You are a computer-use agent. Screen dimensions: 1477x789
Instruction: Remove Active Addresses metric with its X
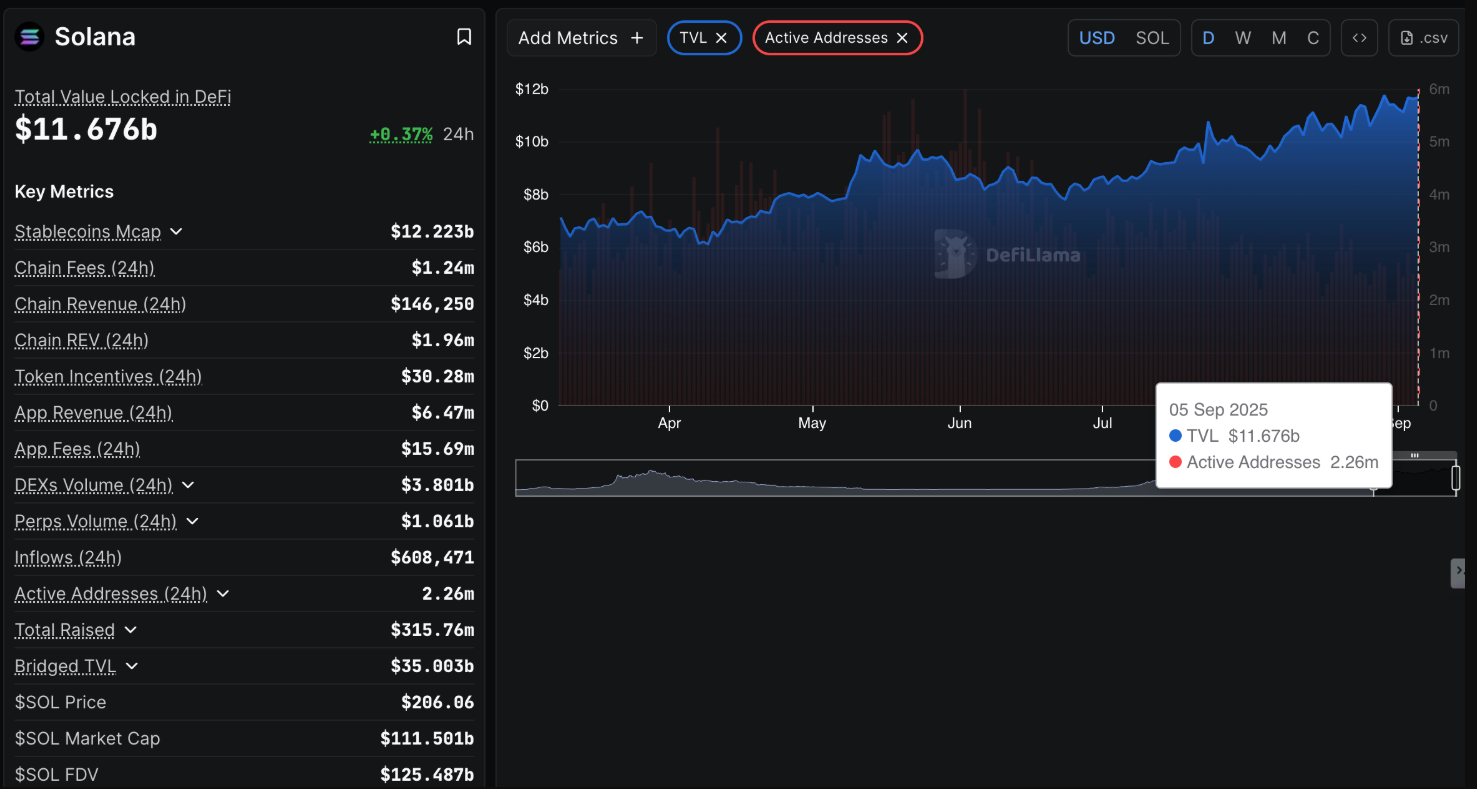pyautogui.click(x=902, y=38)
